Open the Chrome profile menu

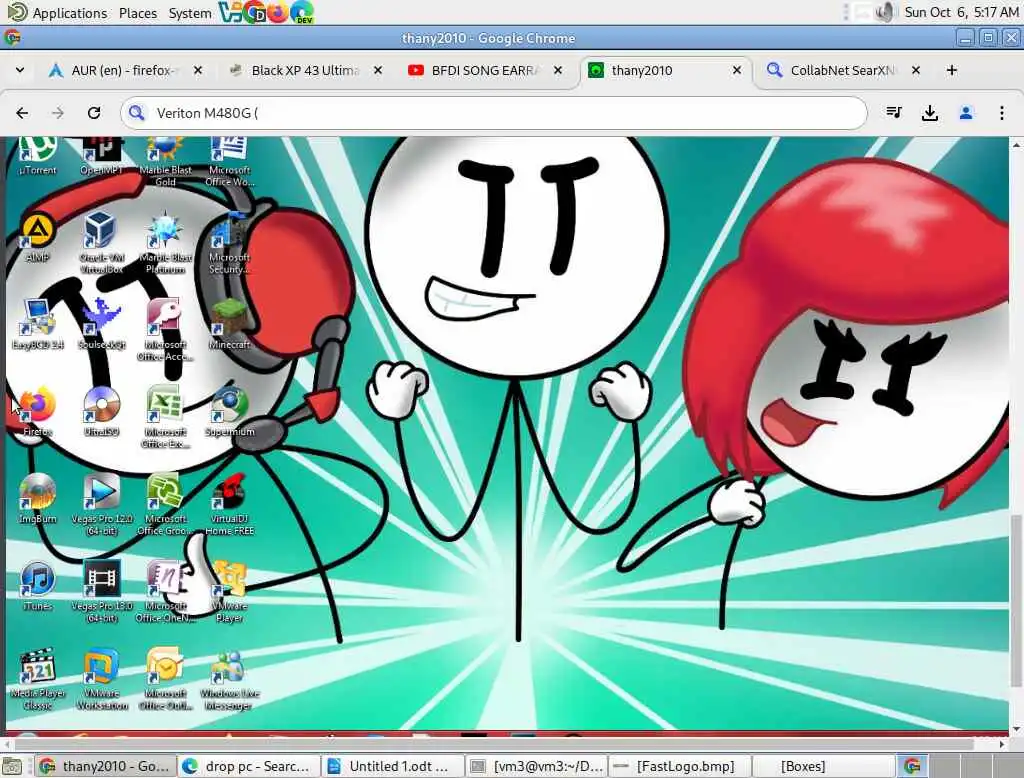966,113
